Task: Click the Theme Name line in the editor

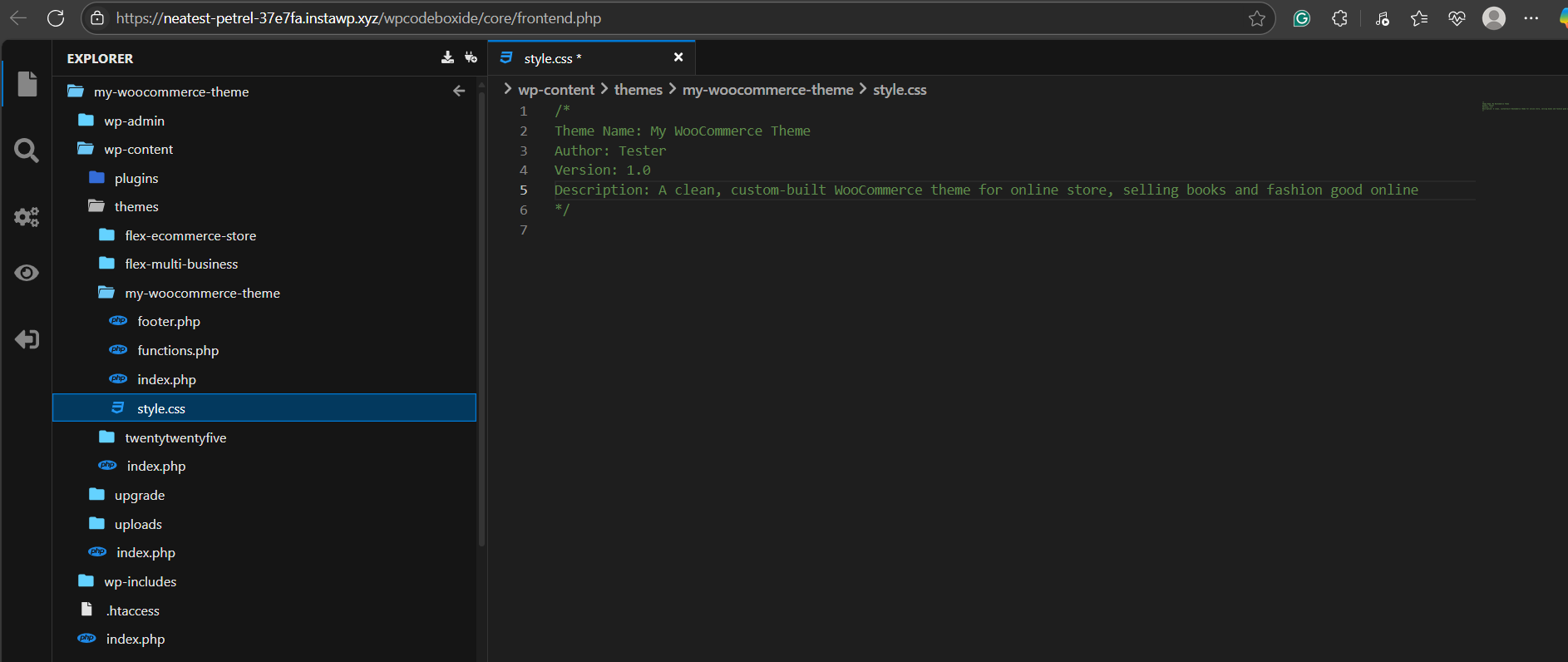Action: [x=682, y=131]
